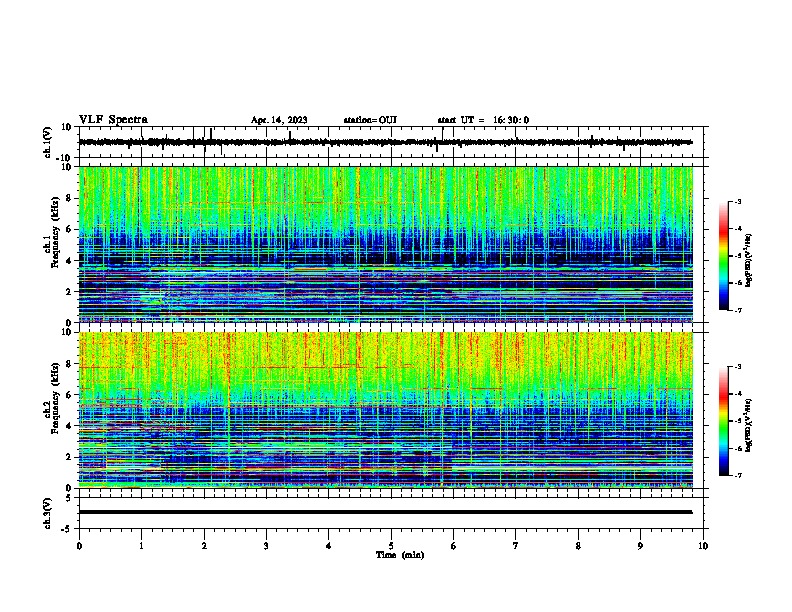Click the ch.1 voltage waveform trace
This screenshot has height=612, width=792.
coord(386,142)
